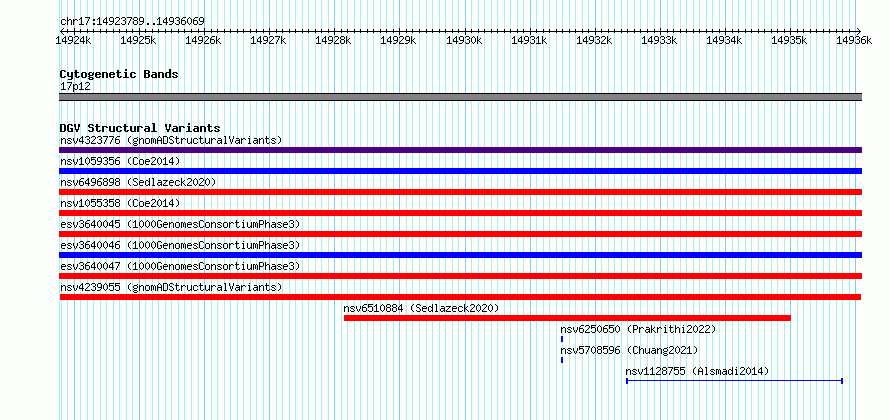Click the nsv6250650 (Prakrithi2022) label
The image size is (890, 420).
[x=639, y=329]
